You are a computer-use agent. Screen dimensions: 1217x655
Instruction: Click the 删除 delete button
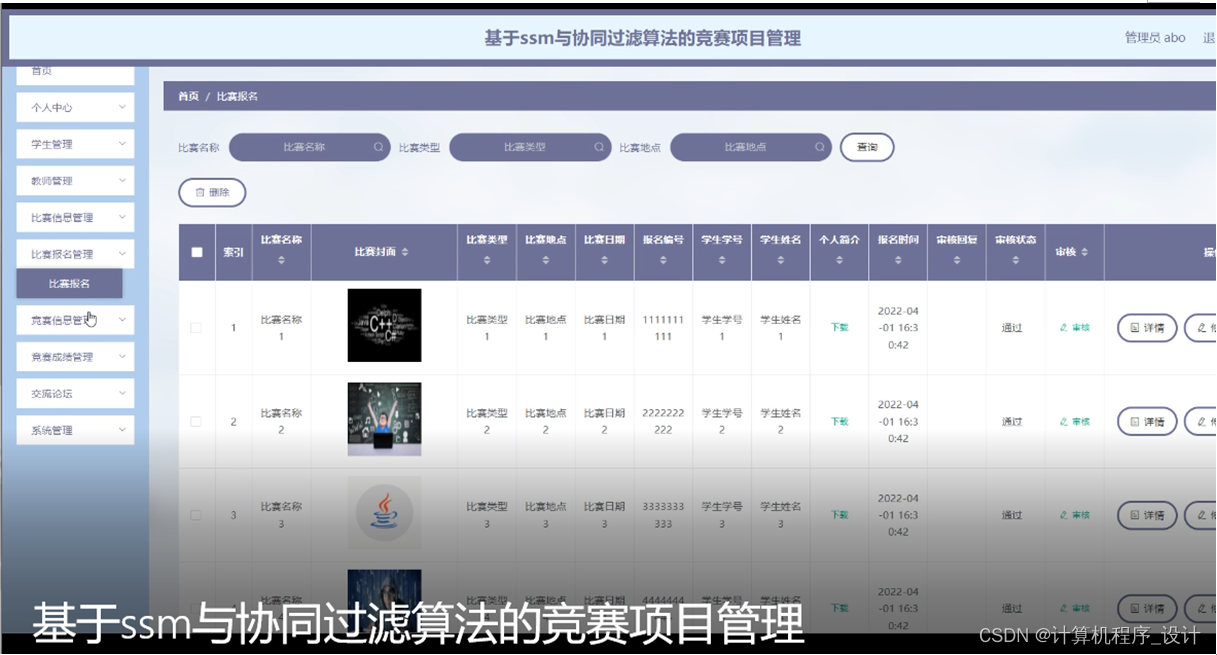(x=212, y=192)
